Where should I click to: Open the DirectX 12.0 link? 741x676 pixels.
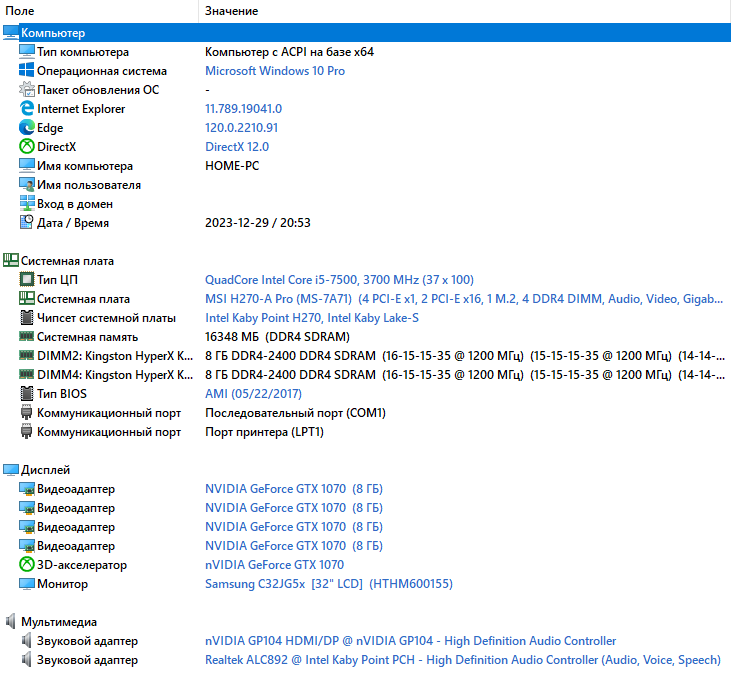click(x=237, y=147)
